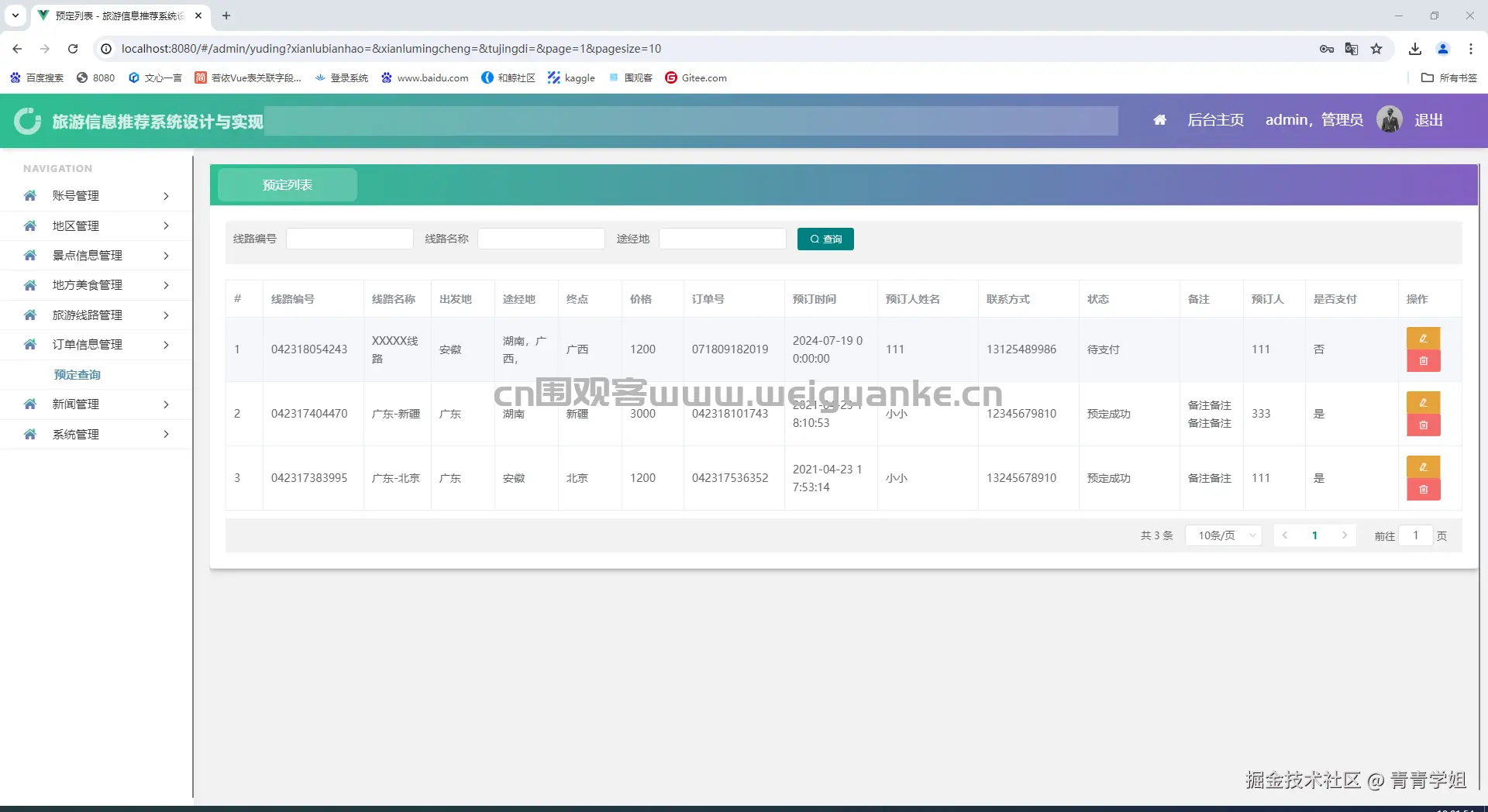This screenshot has width=1488, height=812.
Task: Open the kaggle bookmark
Action: pos(571,77)
